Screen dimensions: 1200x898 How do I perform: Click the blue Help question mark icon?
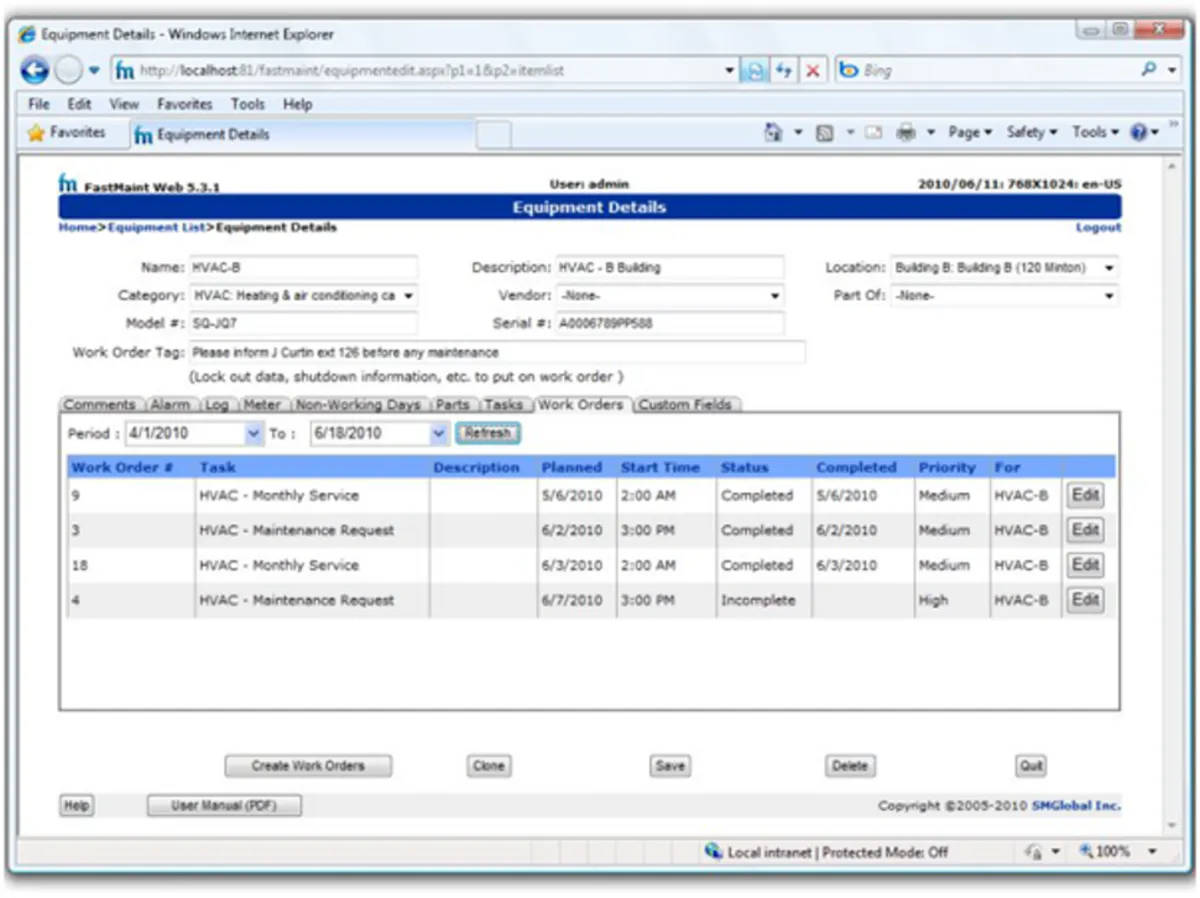tap(1139, 133)
